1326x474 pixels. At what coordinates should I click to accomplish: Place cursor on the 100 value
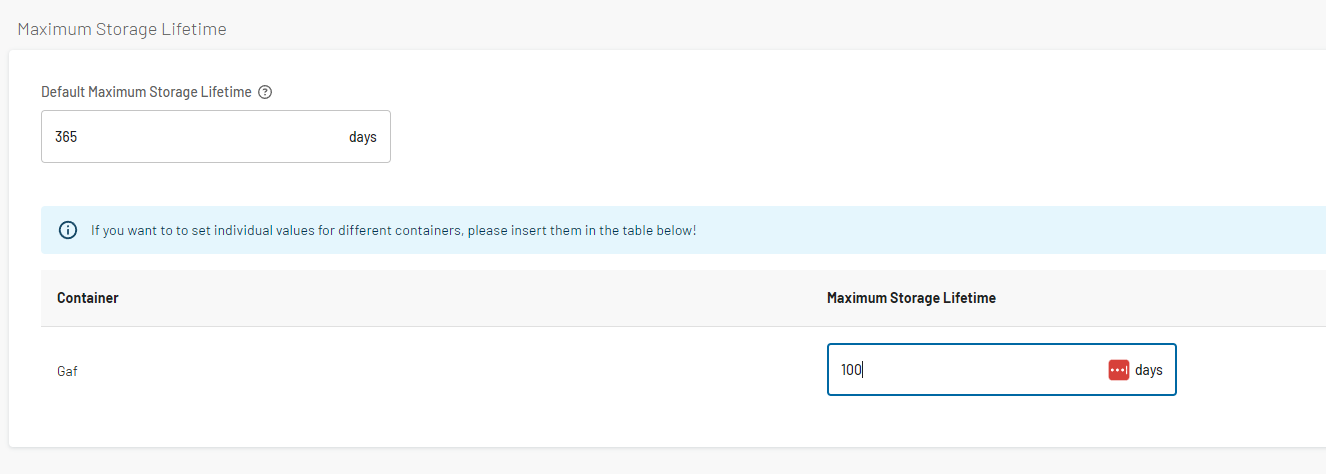point(851,370)
